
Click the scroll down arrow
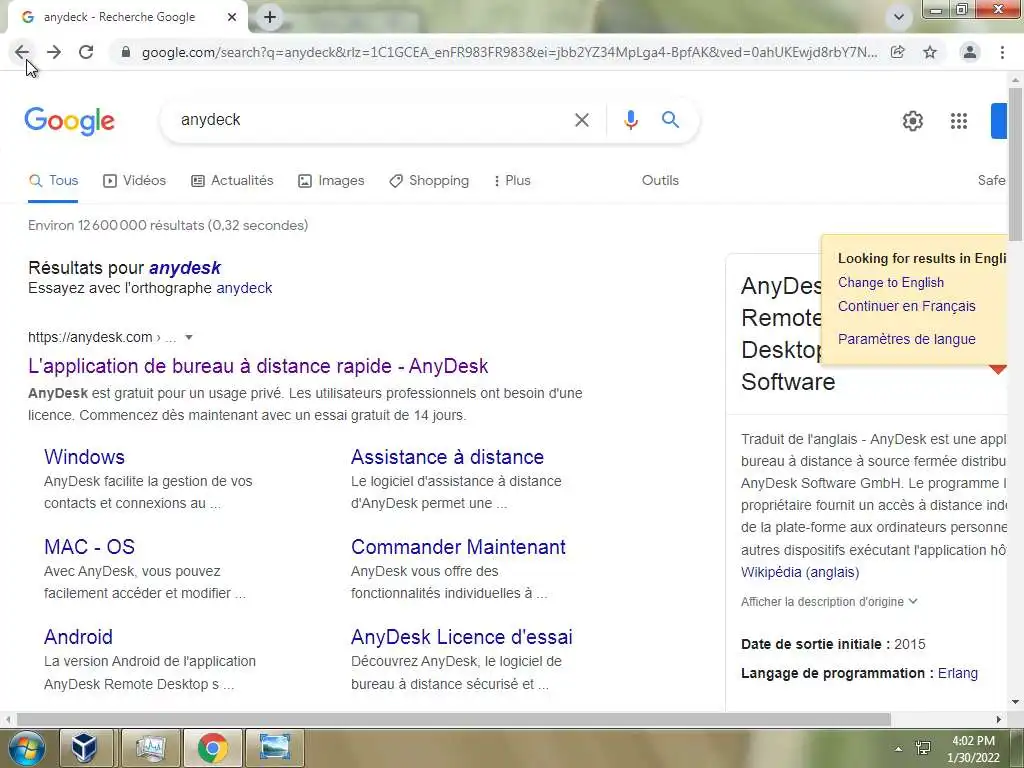[x=1015, y=703]
